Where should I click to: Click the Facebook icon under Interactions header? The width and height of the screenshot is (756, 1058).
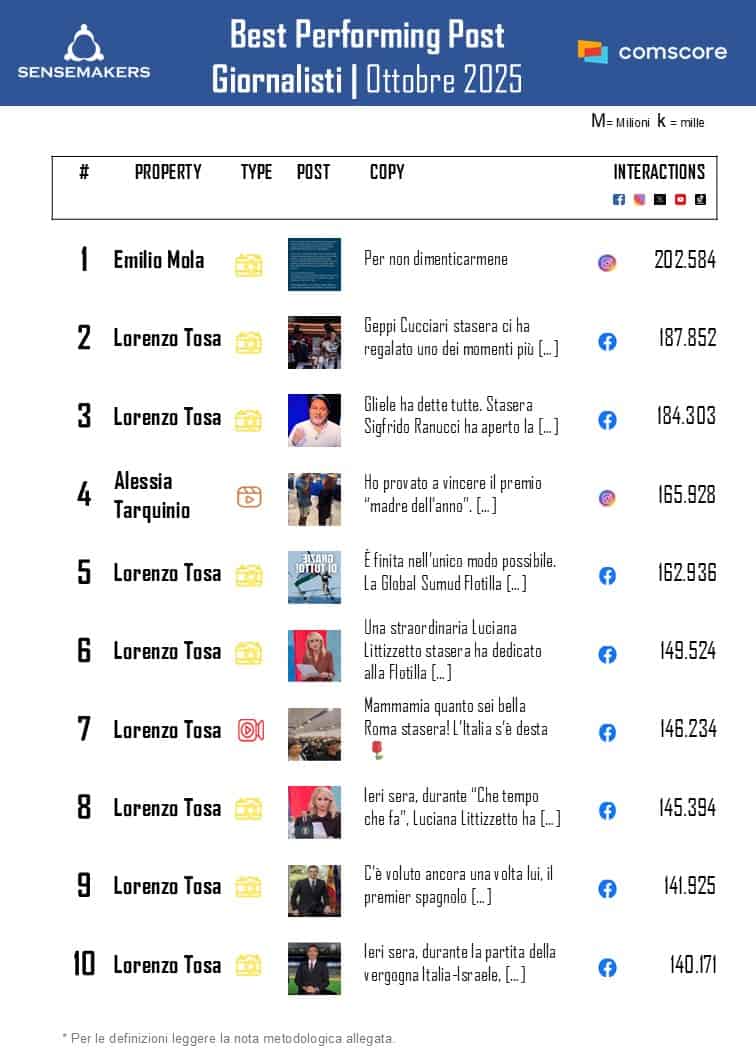pyautogui.click(x=619, y=199)
